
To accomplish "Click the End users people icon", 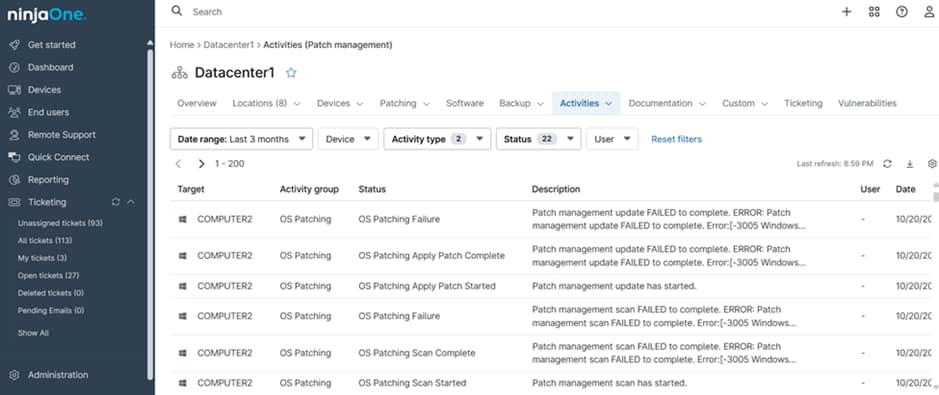I will click(14, 113).
